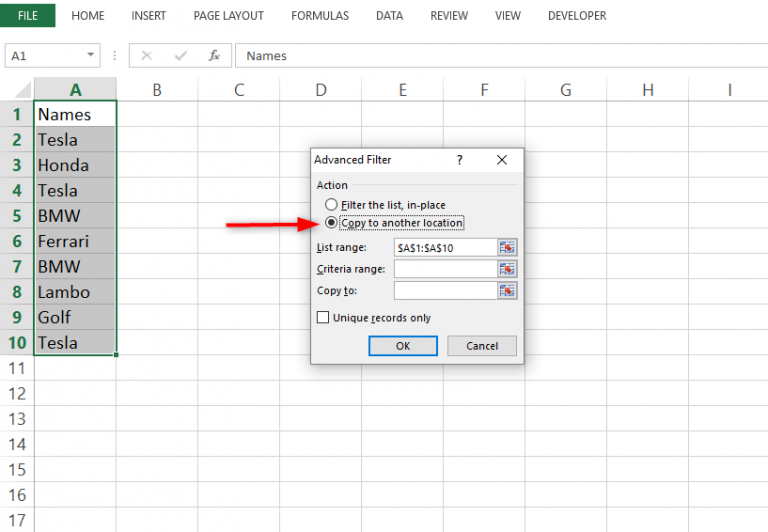Switch to the HOME ribbon tab
The width and height of the screenshot is (768, 532).
[88, 16]
